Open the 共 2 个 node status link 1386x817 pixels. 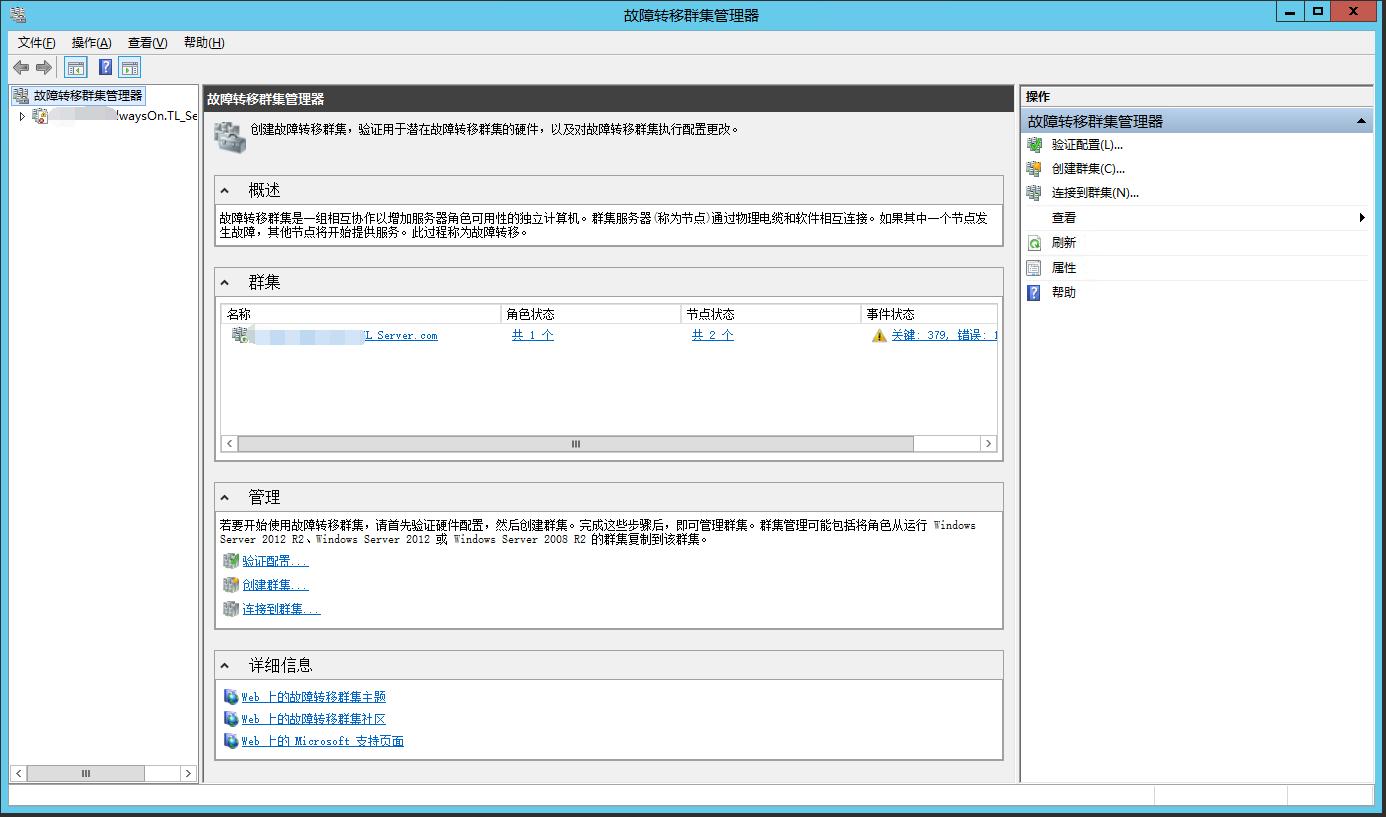[x=712, y=336]
